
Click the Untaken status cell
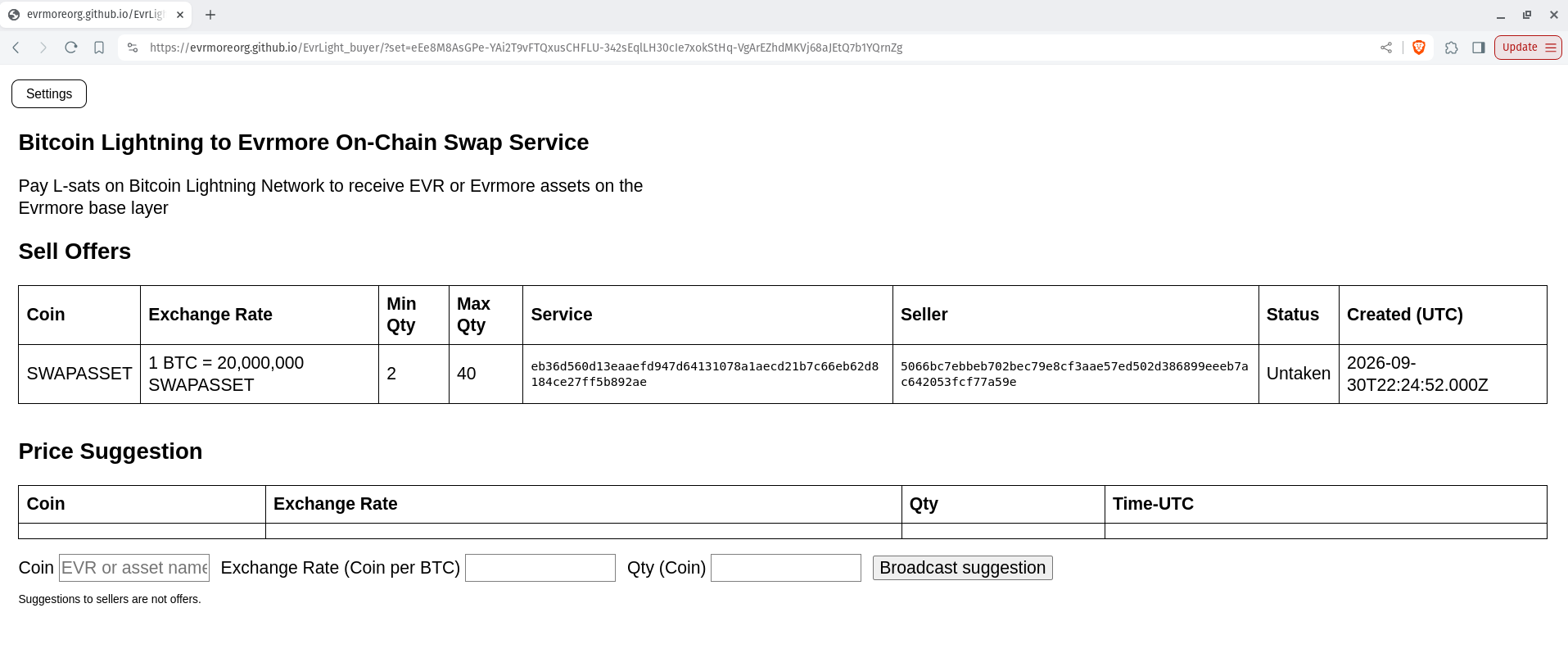coord(1299,374)
